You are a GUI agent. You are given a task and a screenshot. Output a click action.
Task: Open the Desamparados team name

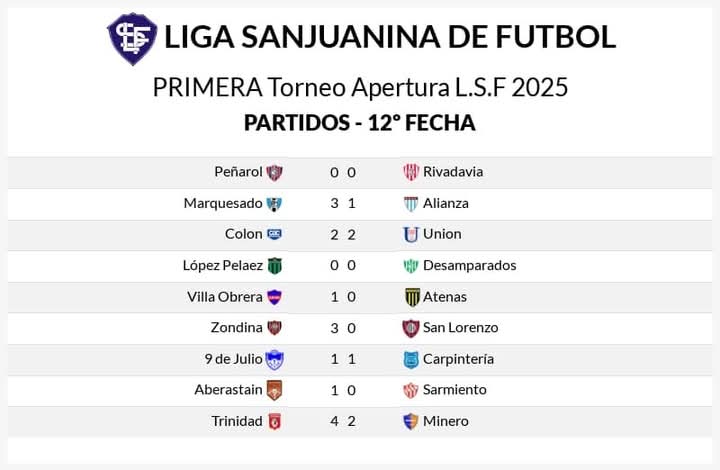coord(469,265)
